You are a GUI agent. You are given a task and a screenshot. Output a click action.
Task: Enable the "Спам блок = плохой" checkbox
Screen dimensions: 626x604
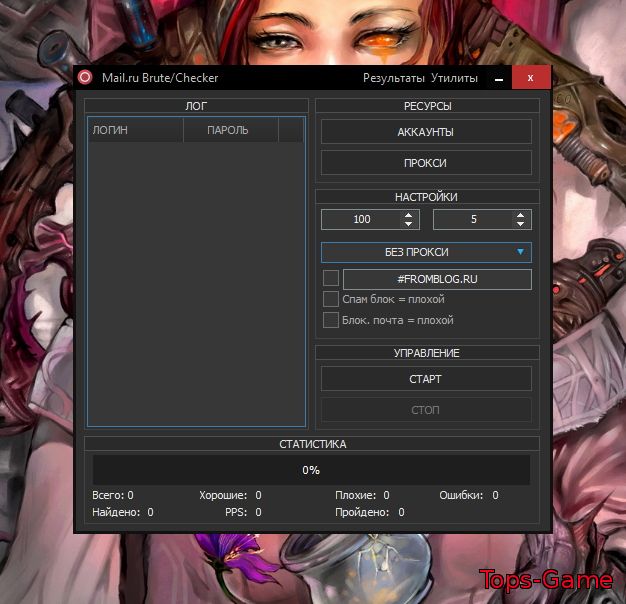point(331,299)
